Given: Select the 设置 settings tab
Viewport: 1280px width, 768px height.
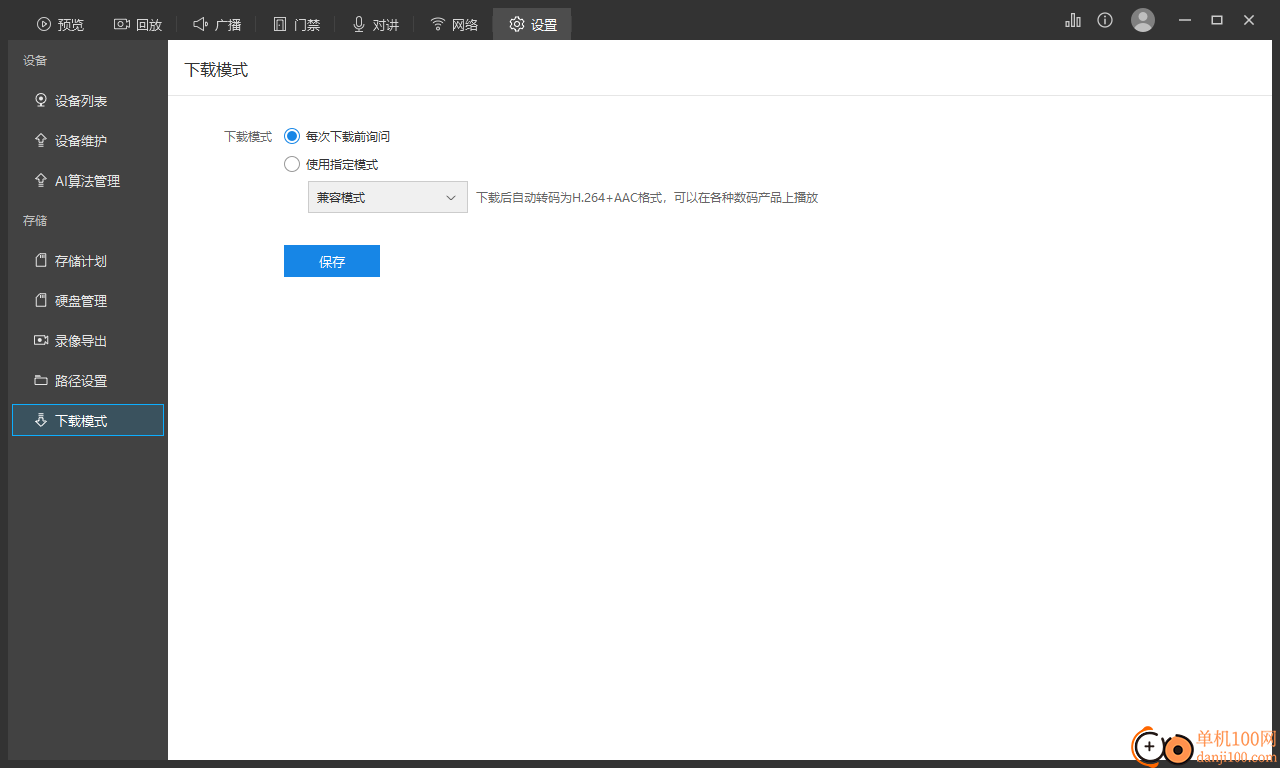Looking at the screenshot, I should click(532, 24).
